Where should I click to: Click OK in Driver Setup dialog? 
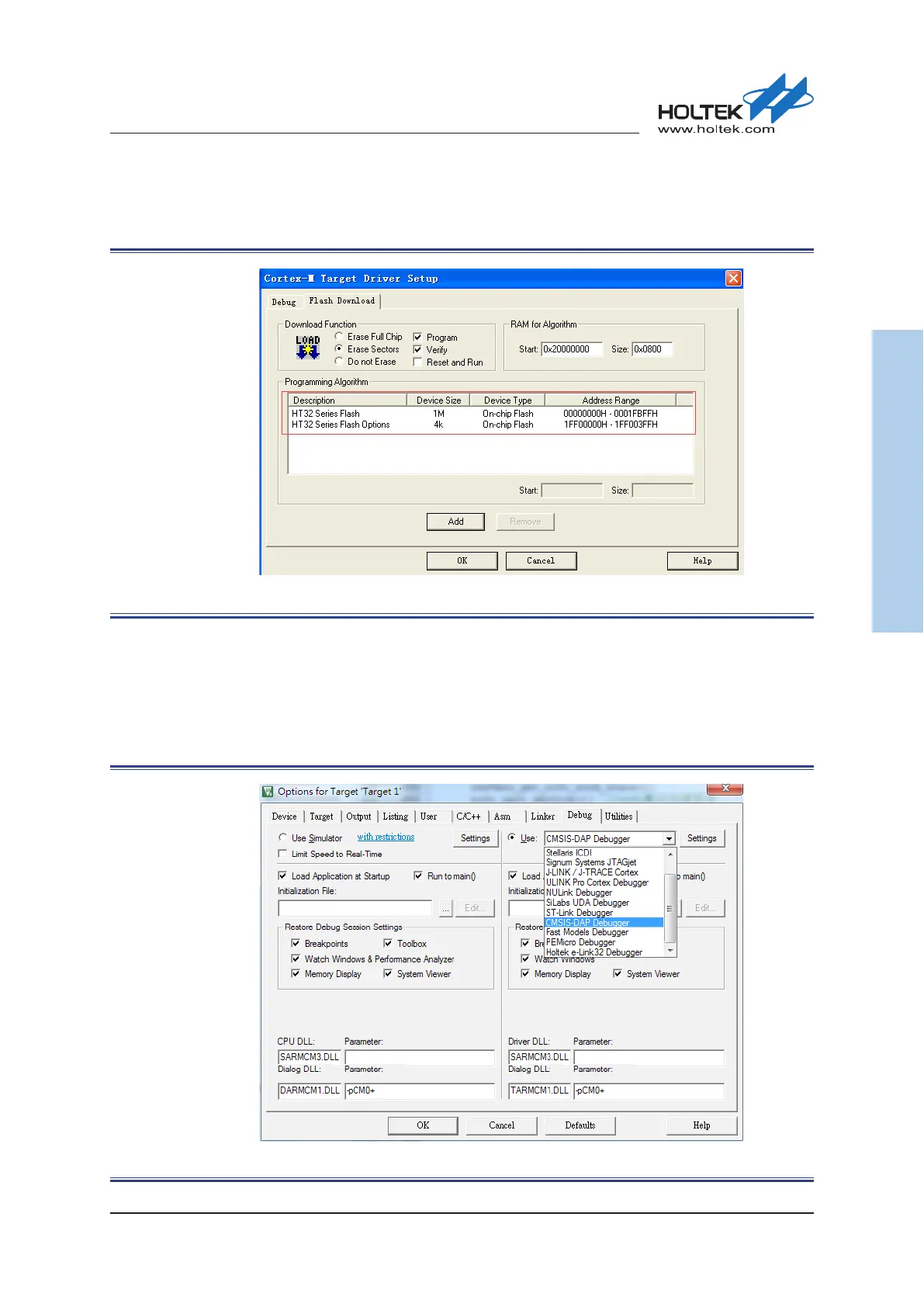point(462,560)
